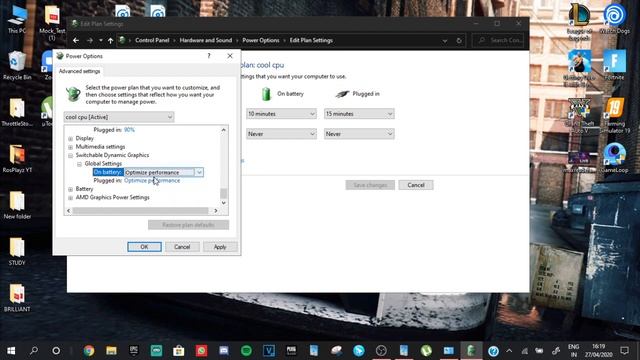The image size is (640, 360).
Task: Launch Google Chrome from taskbar
Action: click(89, 351)
